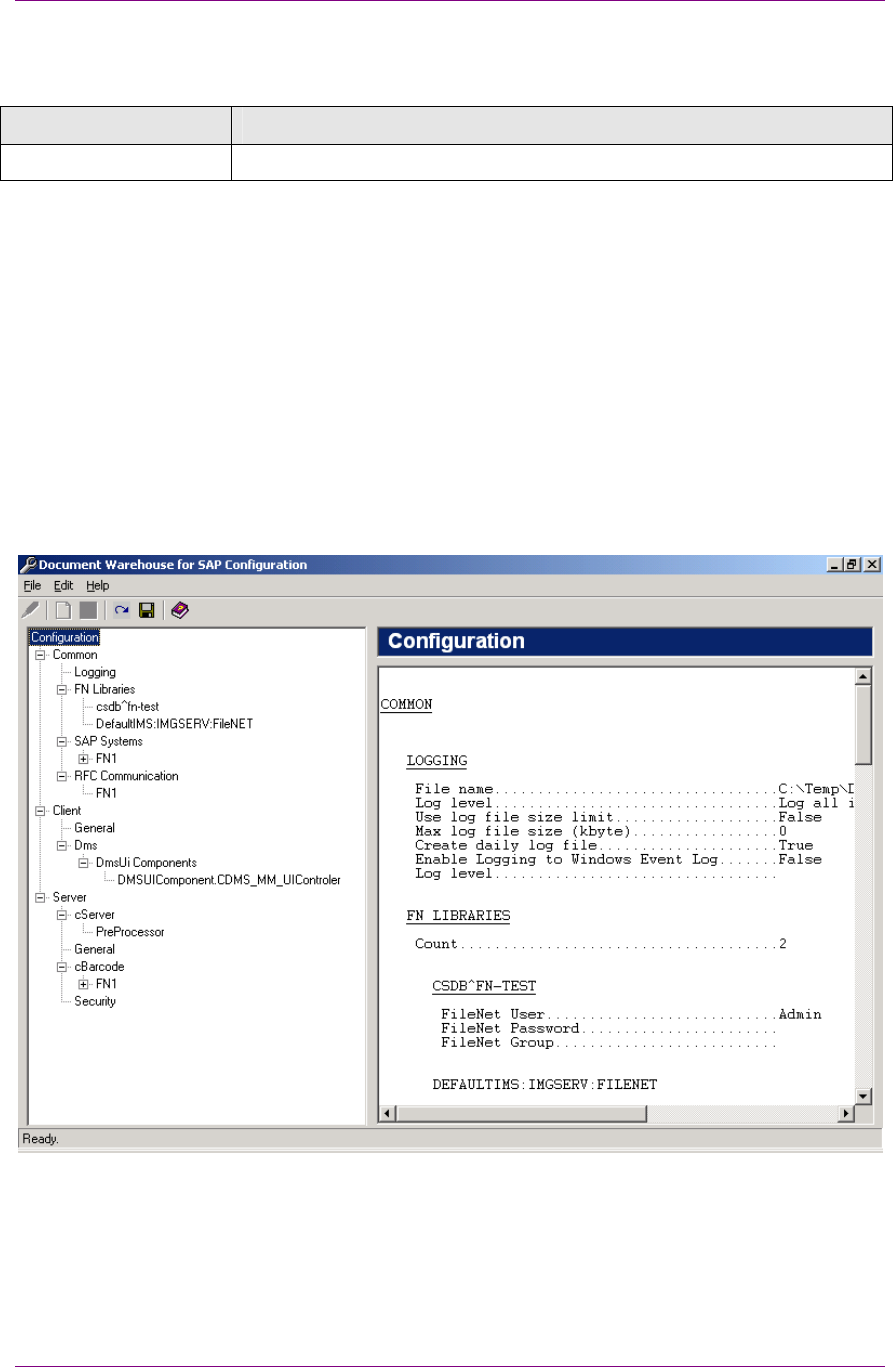Click the COMMON heading in the report
Image resolution: width=893 pixels, height=1367 pixels.
click(406, 704)
